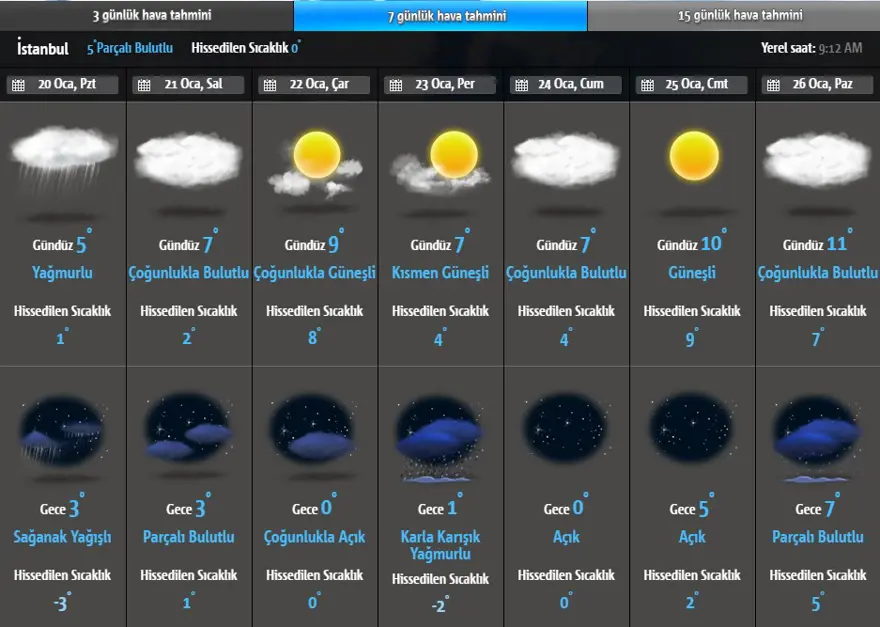
Task: Click the partly sunny icon for 23 Oca
Action: point(441,162)
